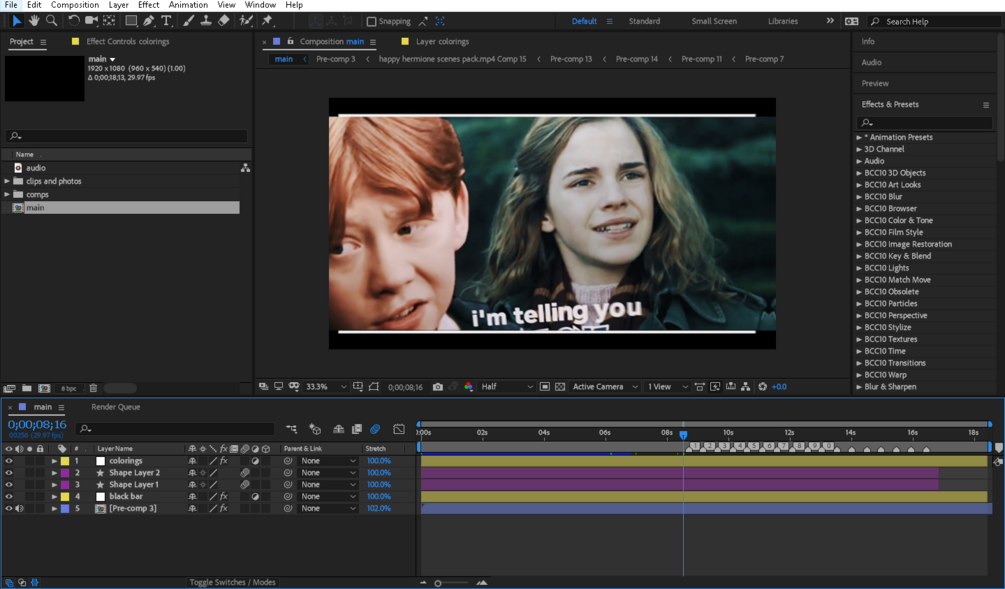Expand the 'clips and photos' folder

(x=7, y=181)
